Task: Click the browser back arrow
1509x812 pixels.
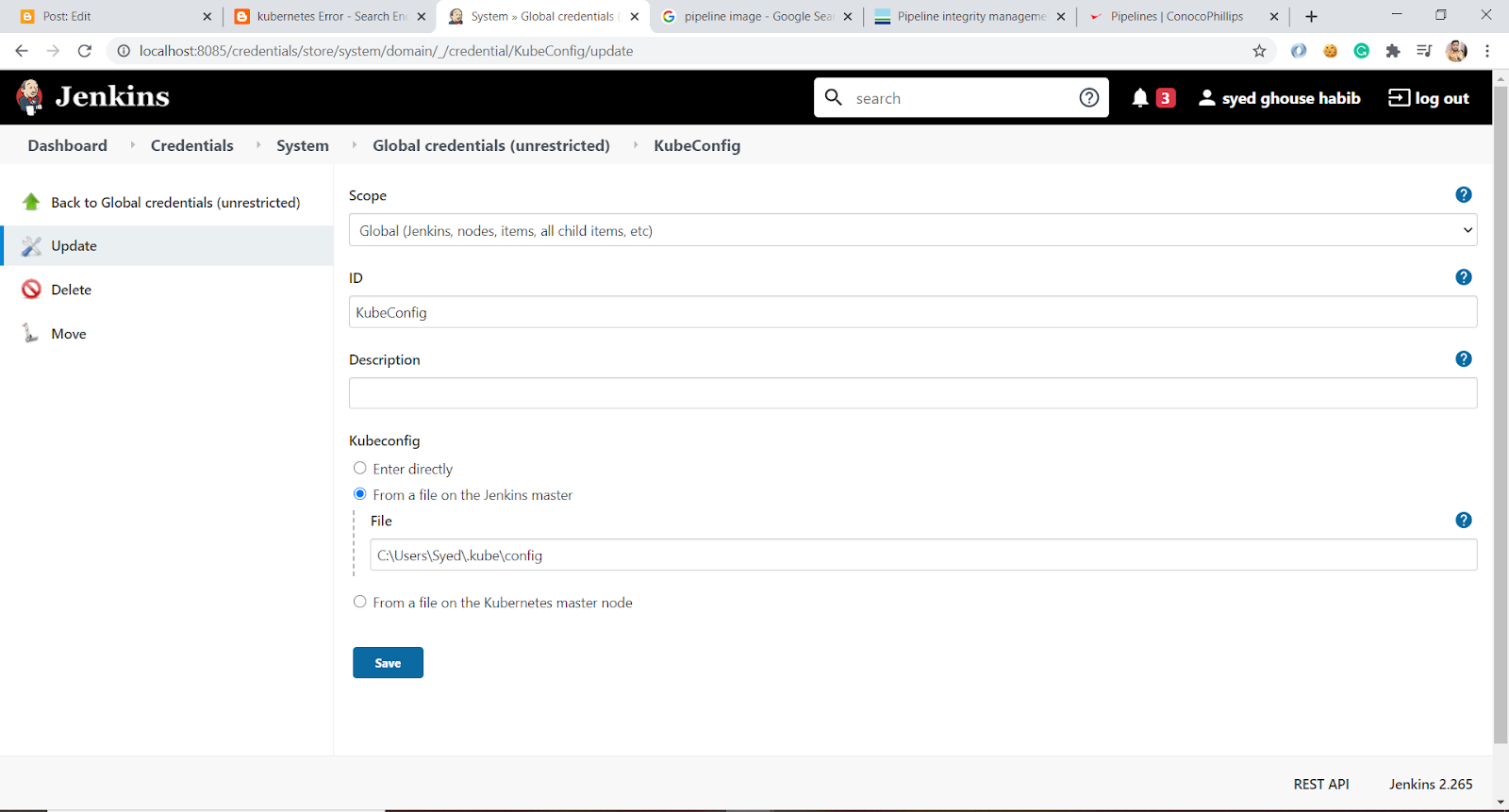Action: coord(22,51)
